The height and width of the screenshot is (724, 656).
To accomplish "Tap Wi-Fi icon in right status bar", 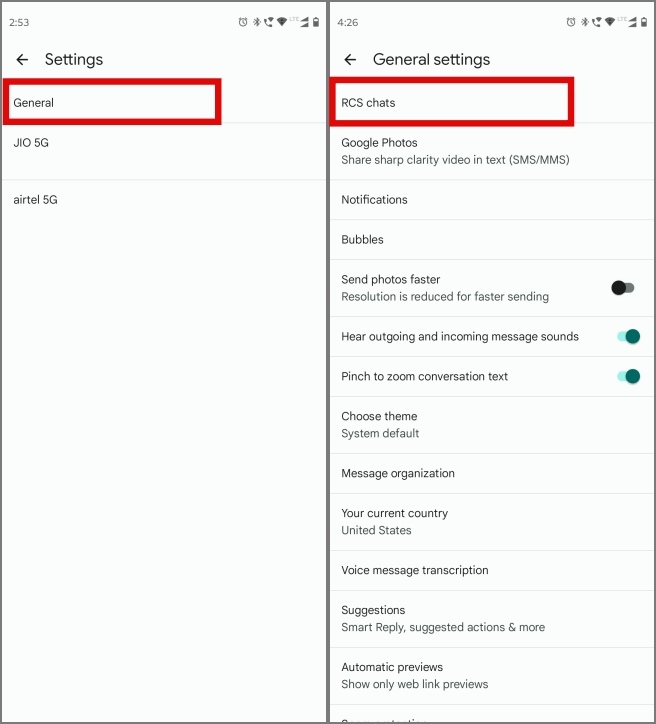I will tap(610, 22).
